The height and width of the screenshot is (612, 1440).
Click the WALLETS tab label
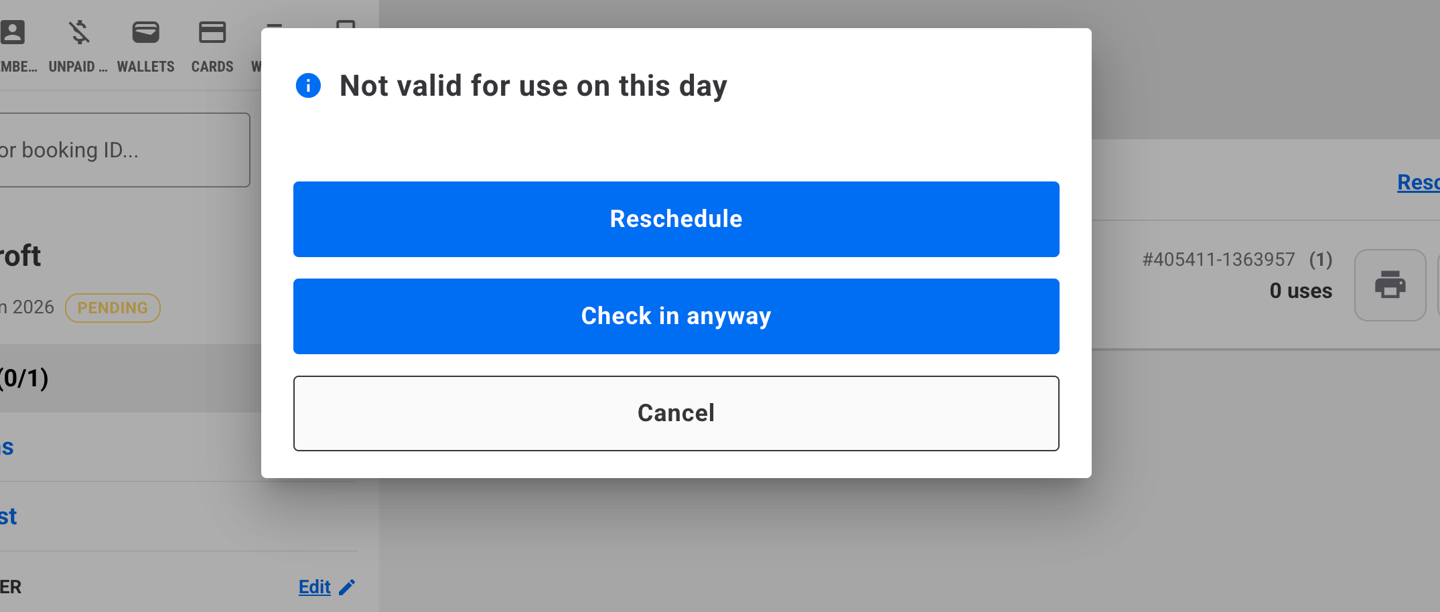click(x=146, y=67)
